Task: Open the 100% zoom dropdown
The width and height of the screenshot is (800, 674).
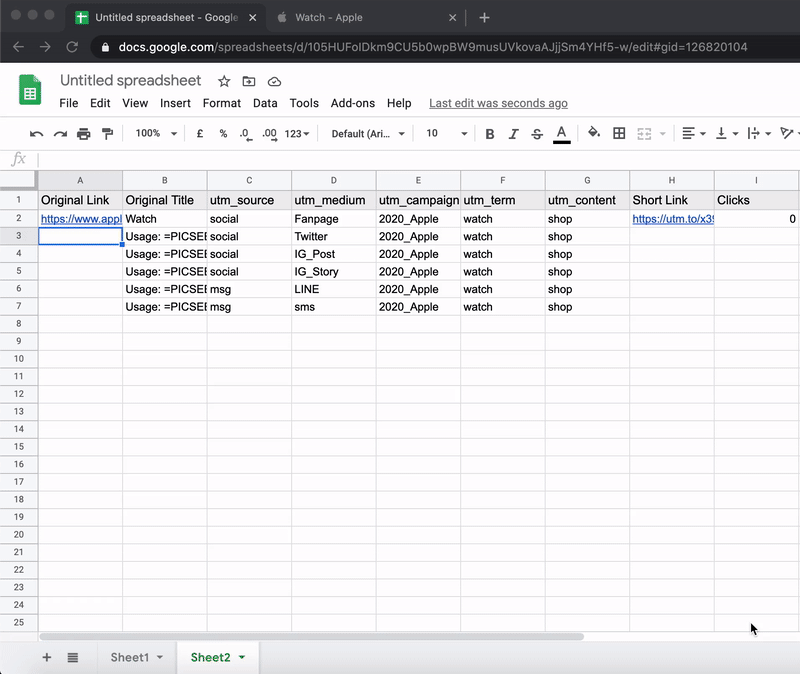Action: point(156,134)
